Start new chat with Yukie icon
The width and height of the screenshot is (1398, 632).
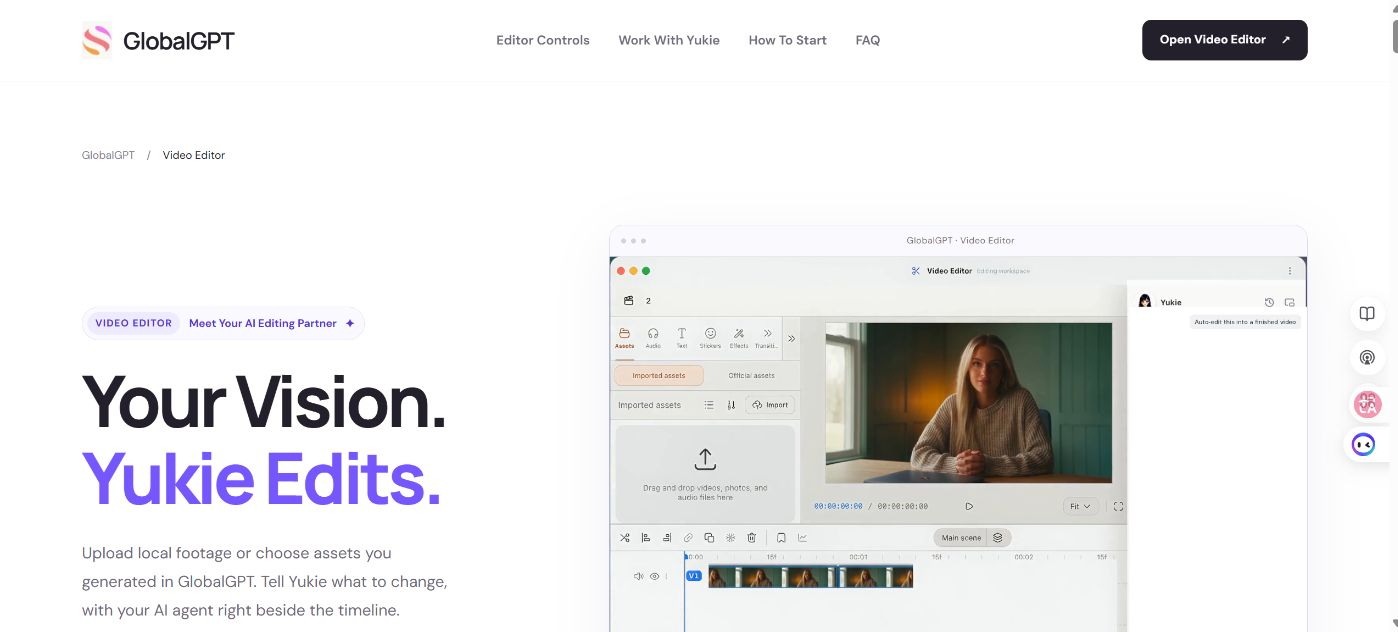1289,302
